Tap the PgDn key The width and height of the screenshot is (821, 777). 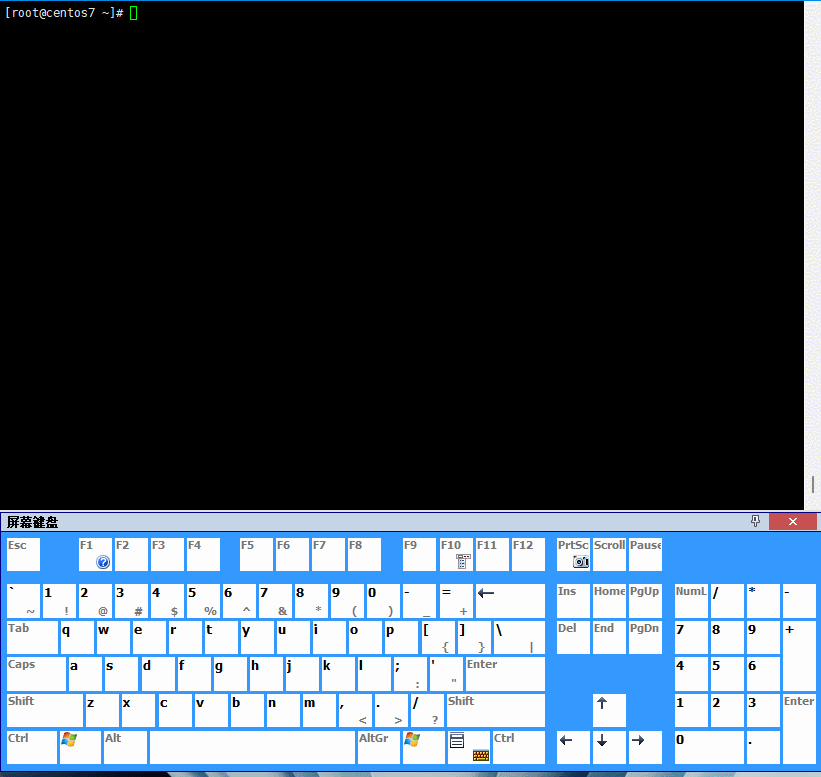[645, 637]
